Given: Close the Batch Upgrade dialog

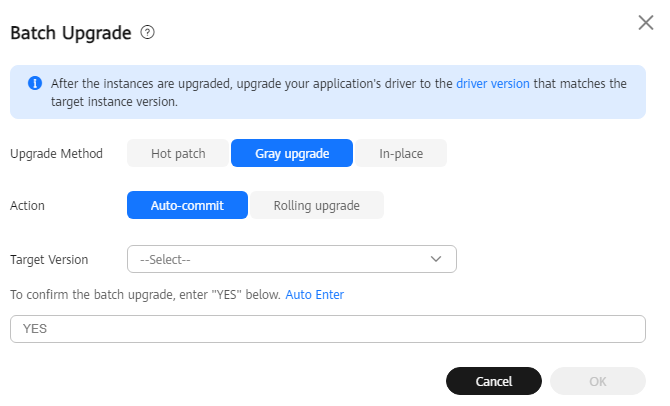Looking at the screenshot, I should click(x=646, y=23).
